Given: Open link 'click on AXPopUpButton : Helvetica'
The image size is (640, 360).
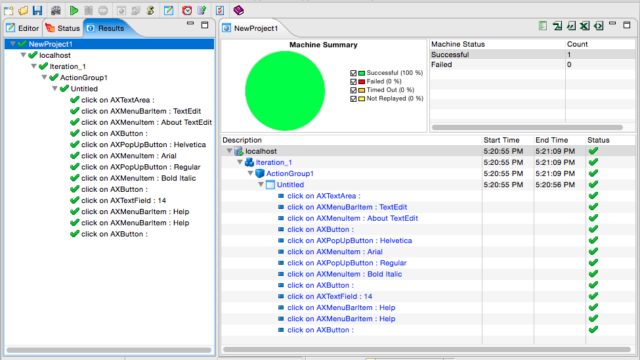Looking at the screenshot, I should [350, 241].
